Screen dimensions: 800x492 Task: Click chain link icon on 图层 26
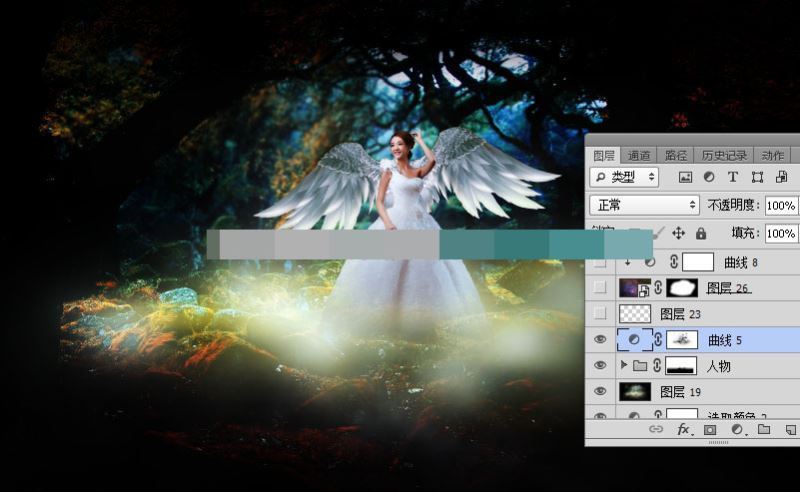[658, 287]
